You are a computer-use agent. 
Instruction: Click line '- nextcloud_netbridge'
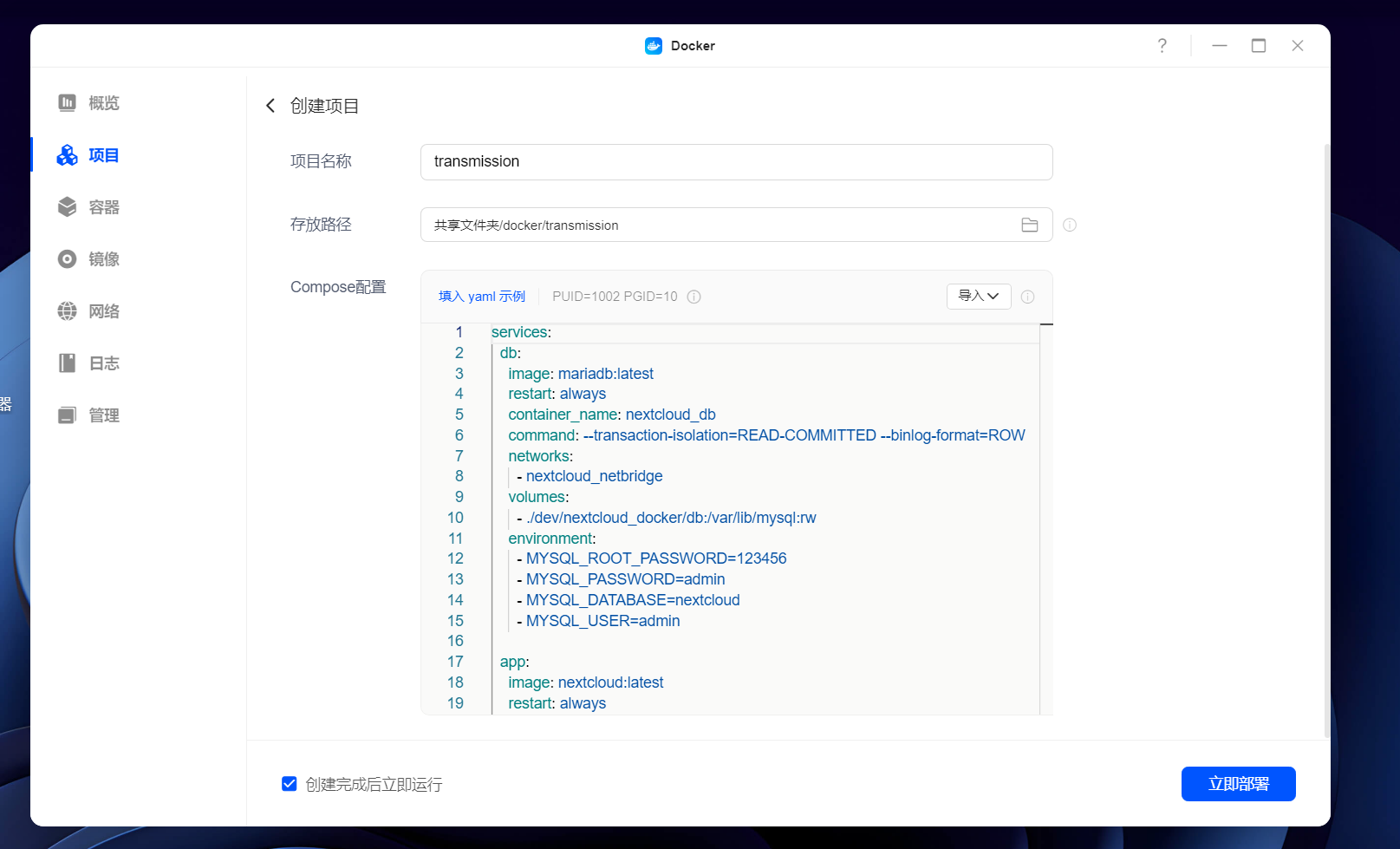589,476
